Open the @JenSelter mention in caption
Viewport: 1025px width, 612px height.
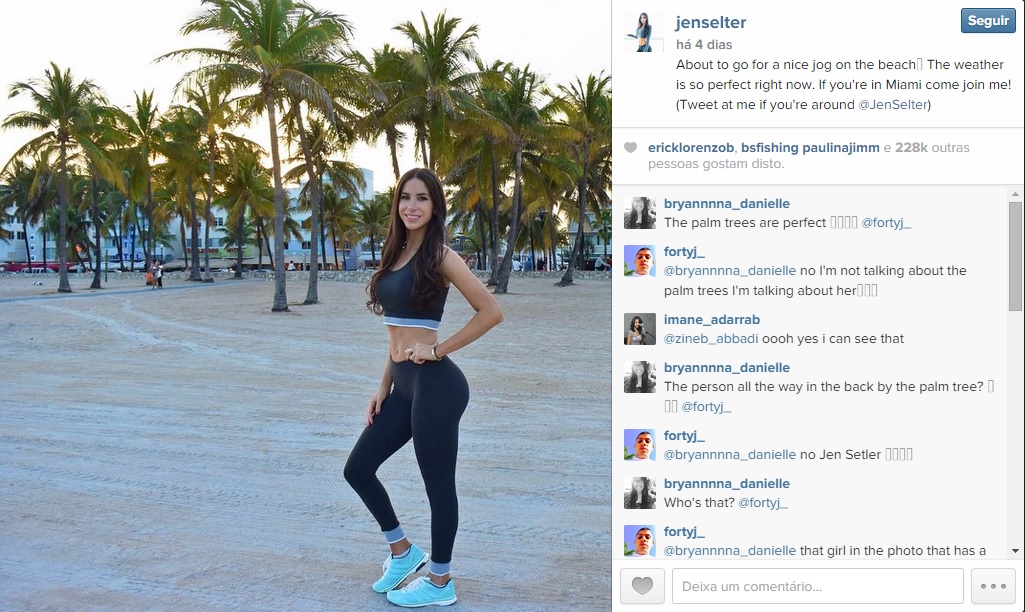tap(892, 105)
